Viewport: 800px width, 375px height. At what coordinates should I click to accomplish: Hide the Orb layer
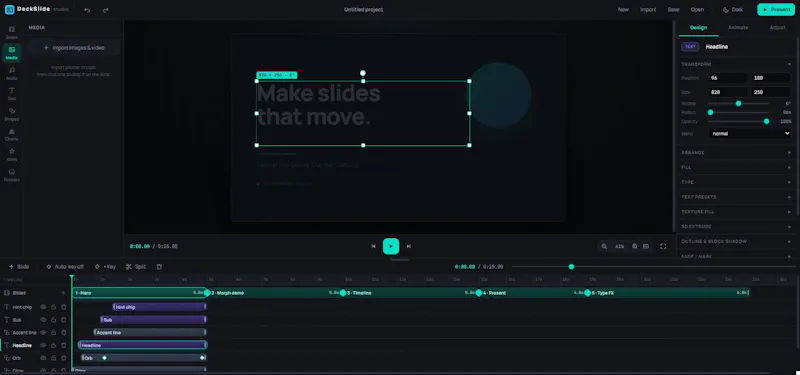(x=43, y=358)
